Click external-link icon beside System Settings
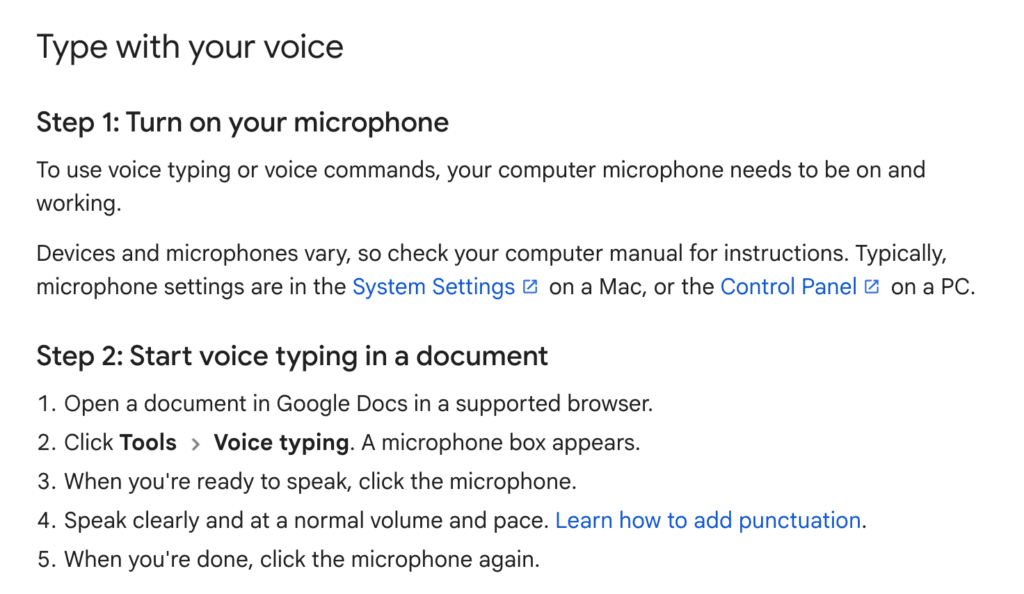 (531, 287)
